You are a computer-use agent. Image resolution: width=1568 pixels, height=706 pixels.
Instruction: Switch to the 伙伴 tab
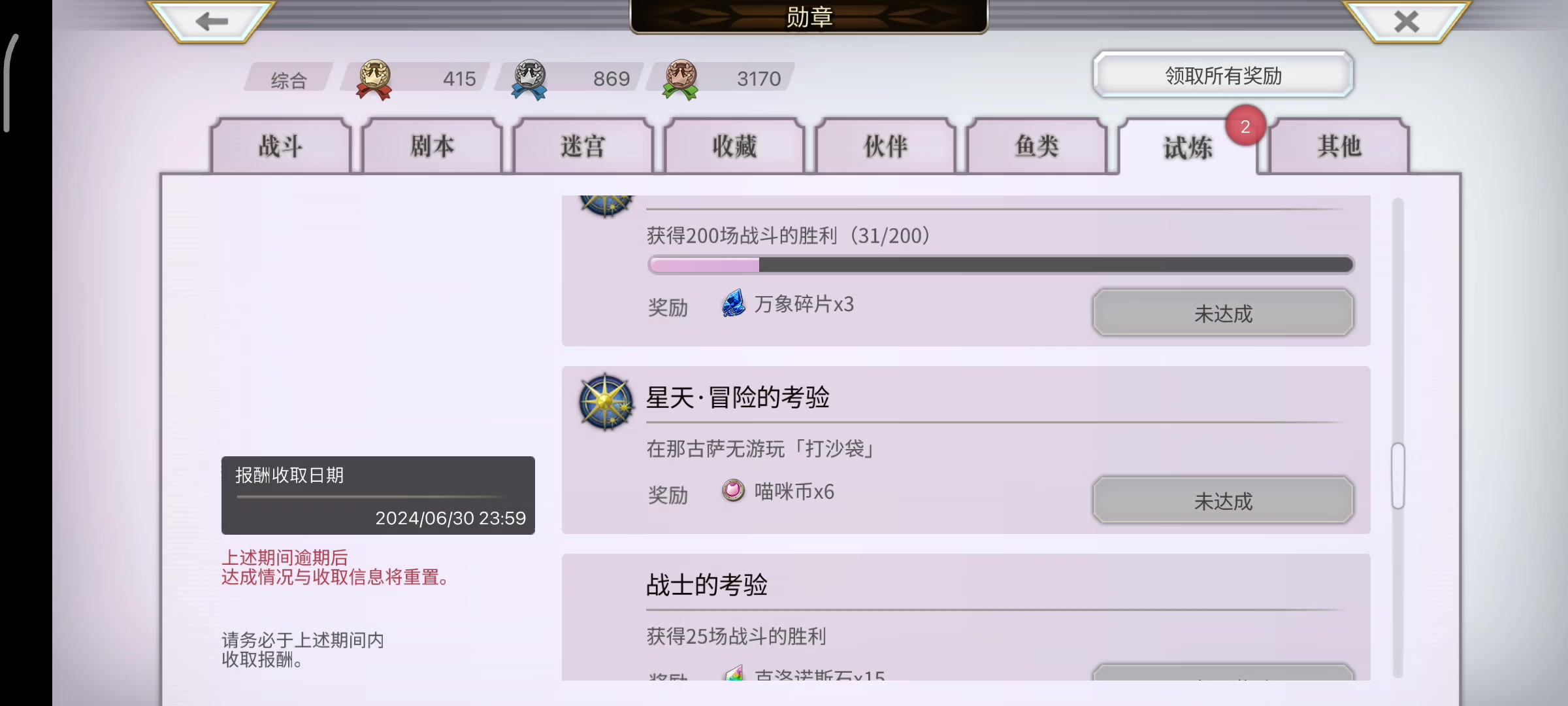(x=885, y=146)
